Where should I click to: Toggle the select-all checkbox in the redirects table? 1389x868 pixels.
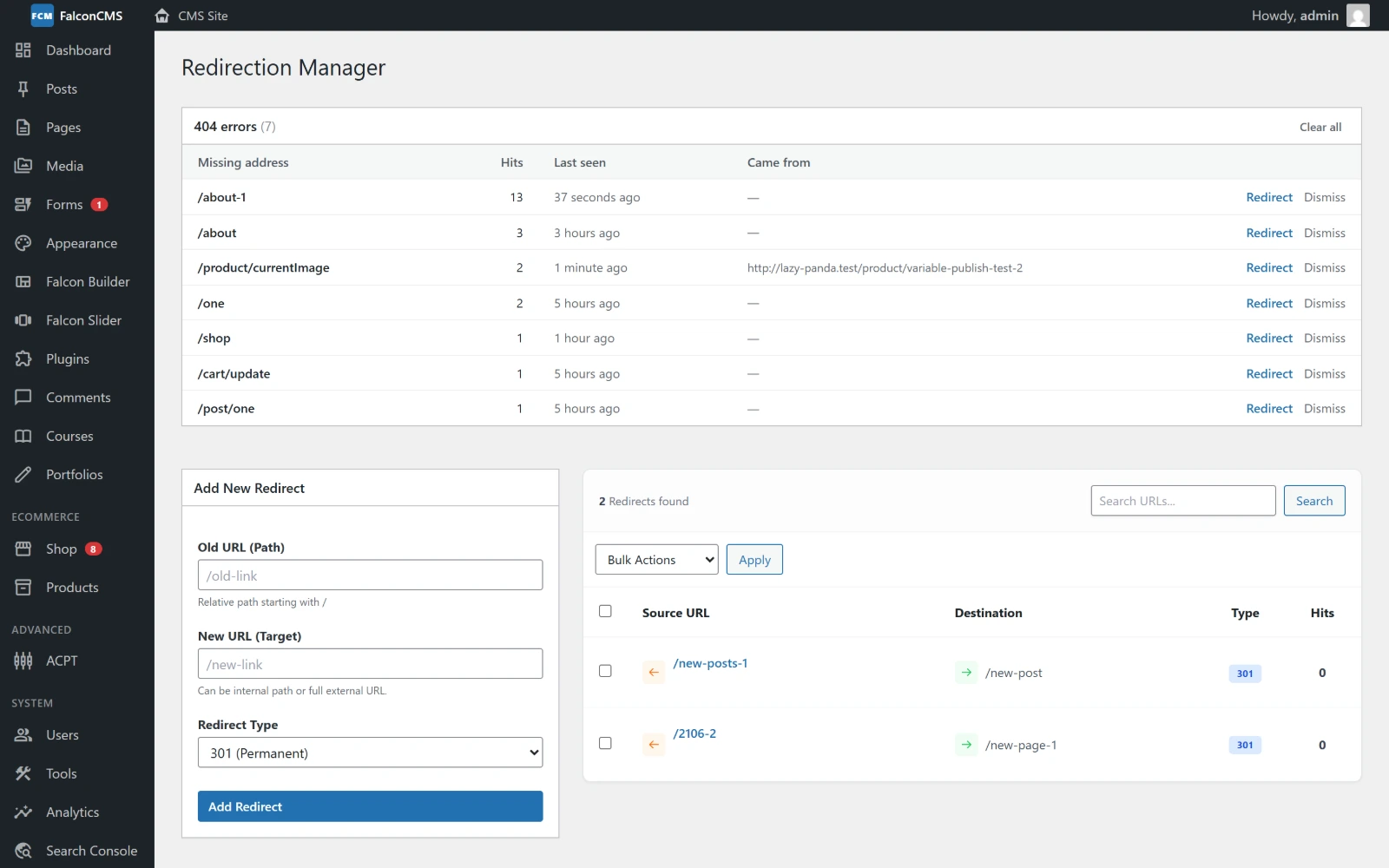click(x=605, y=611)
